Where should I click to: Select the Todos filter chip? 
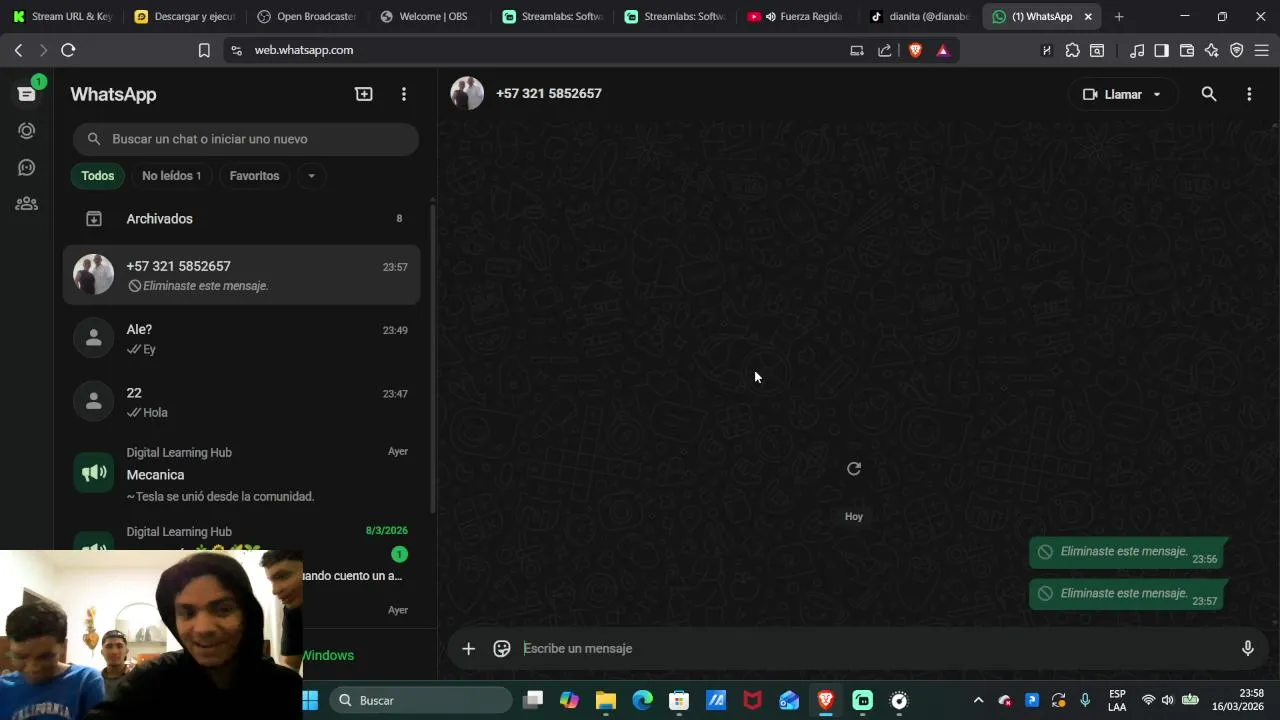pyautogui.click(x=98, y=176)
